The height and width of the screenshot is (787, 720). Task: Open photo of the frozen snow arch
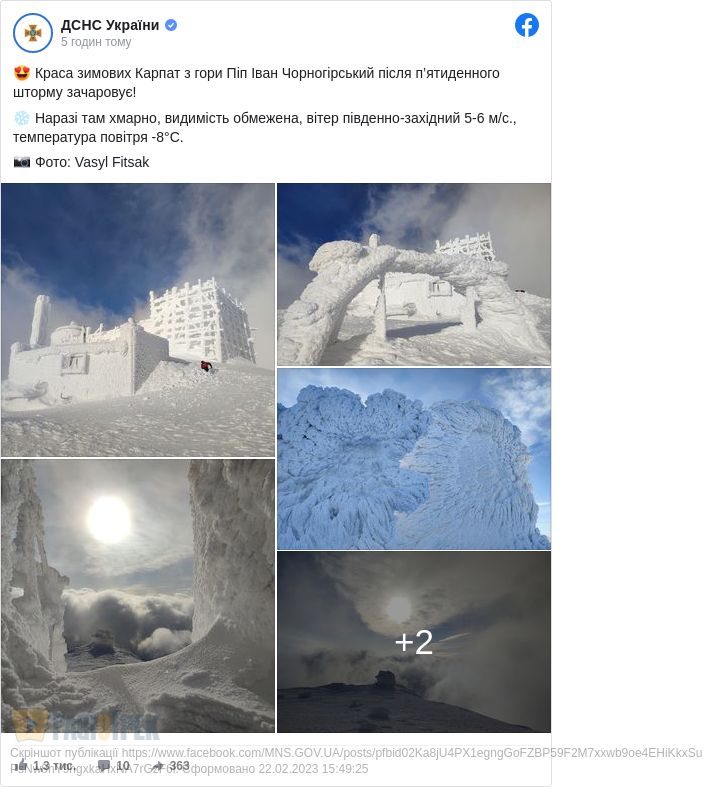pyautogui.click(x=414, y=274)
